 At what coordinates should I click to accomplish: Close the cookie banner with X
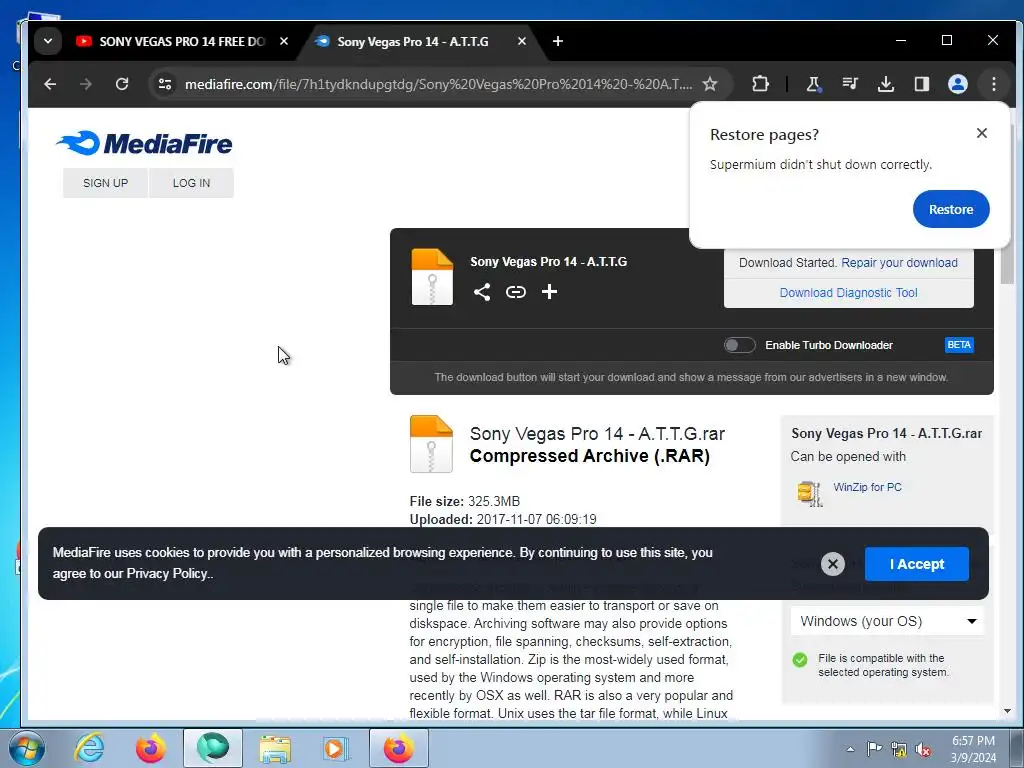click(x=833, y=564)
